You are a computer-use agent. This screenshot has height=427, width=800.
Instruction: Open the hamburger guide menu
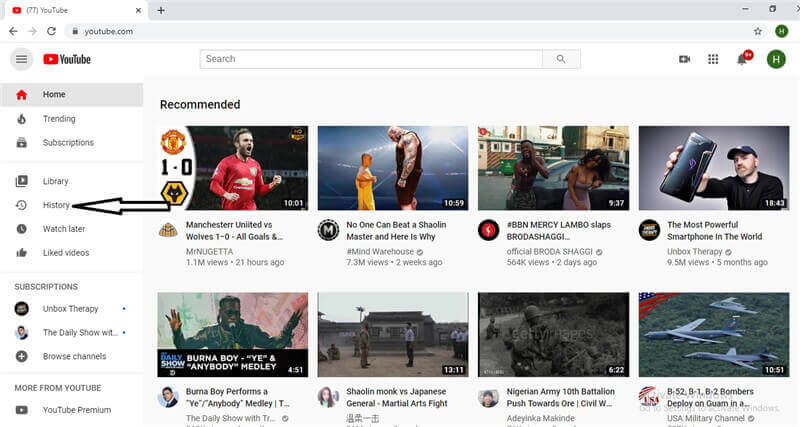(21, 59)
